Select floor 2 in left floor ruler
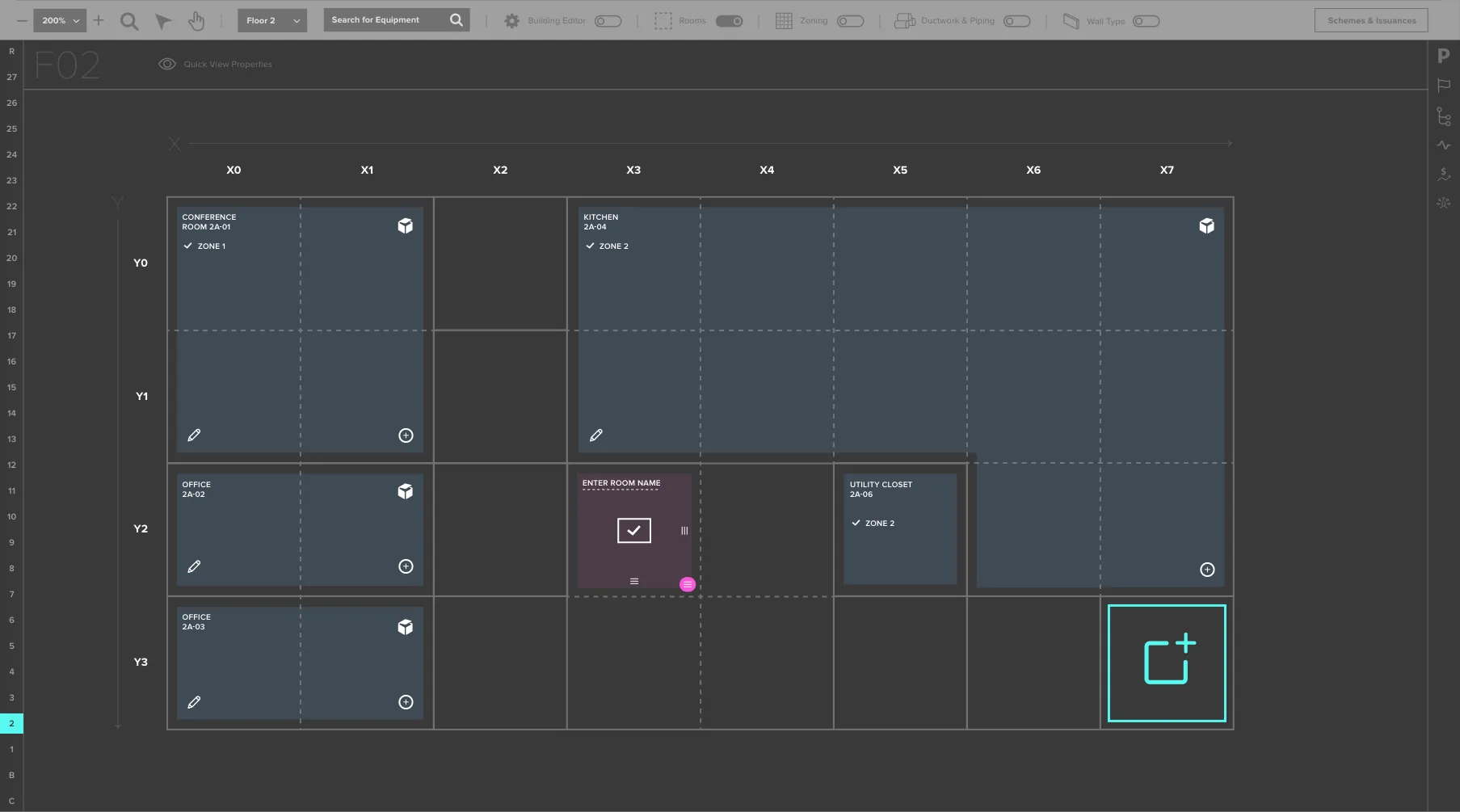This screenshot has height=812, width=1460. pyautogui.click(x=11, y=724)
